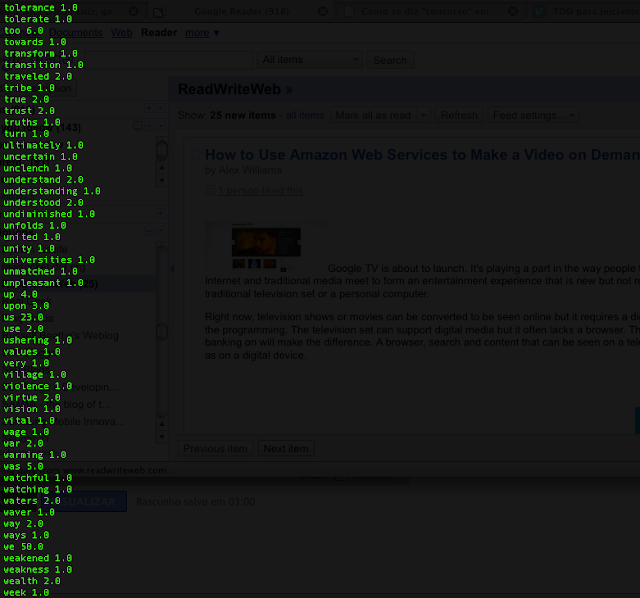Select the 'Weblog' subscription in the sidebar
640x598 pixels.
[x=60, y=336]
